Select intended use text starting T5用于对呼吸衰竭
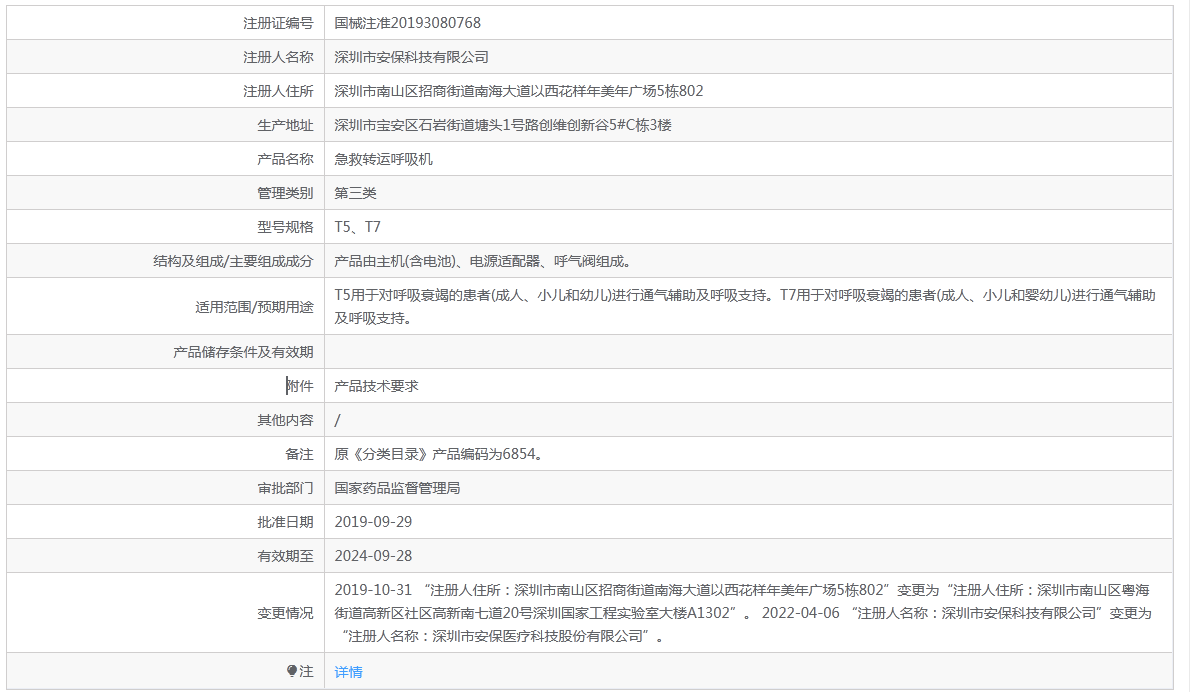Screen dimensions: 1192x692 [745, 306]
